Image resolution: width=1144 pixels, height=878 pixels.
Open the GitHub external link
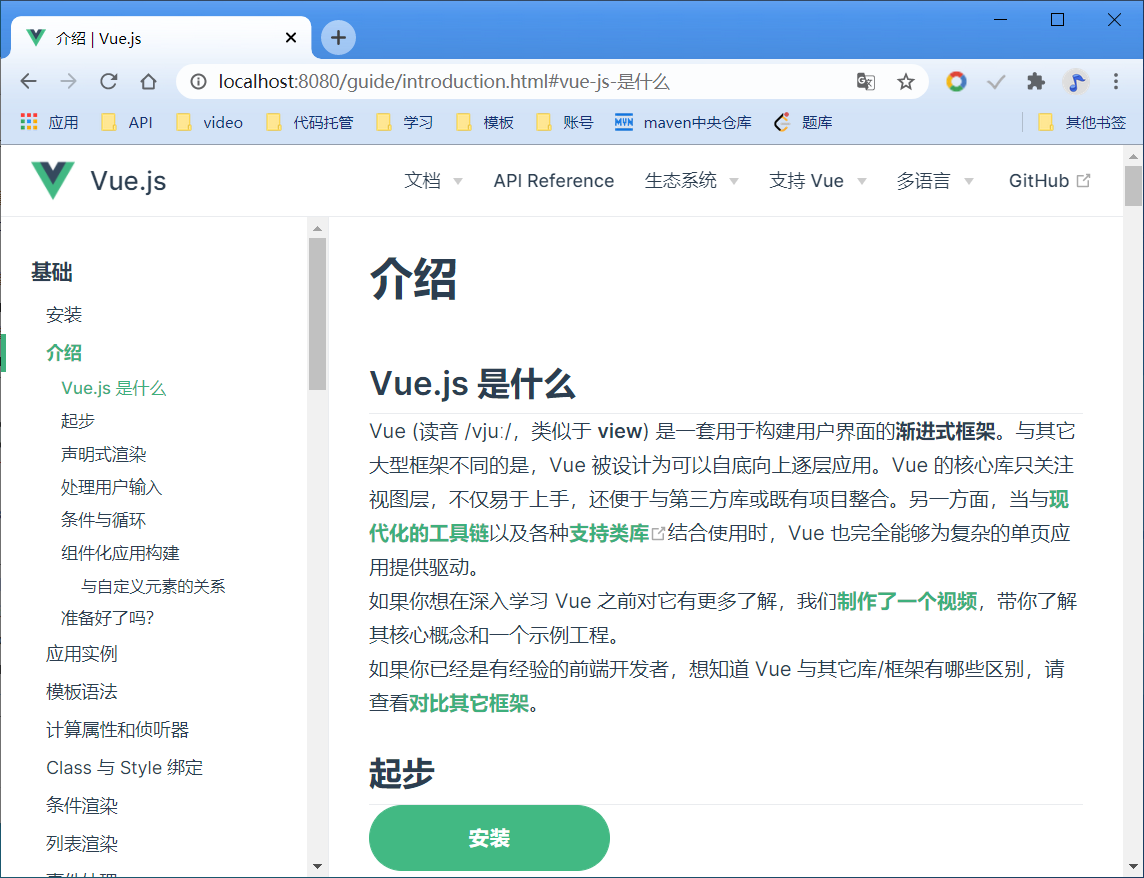coord(1049,180)
